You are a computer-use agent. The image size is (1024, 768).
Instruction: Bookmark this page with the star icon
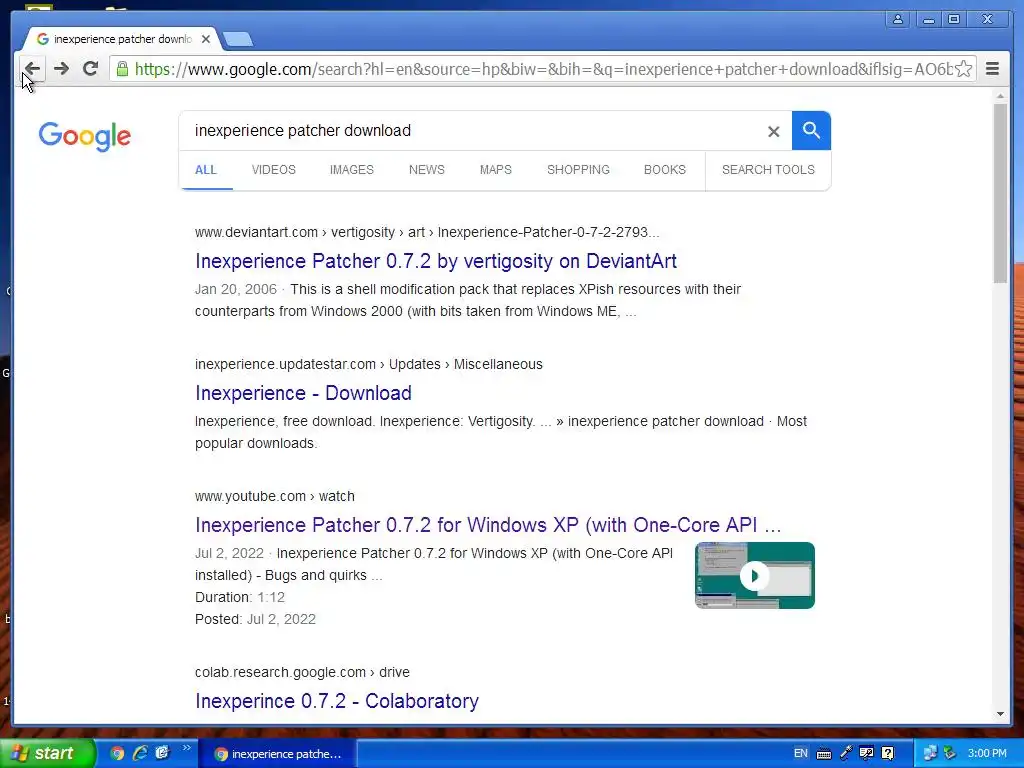coord(963,69)
